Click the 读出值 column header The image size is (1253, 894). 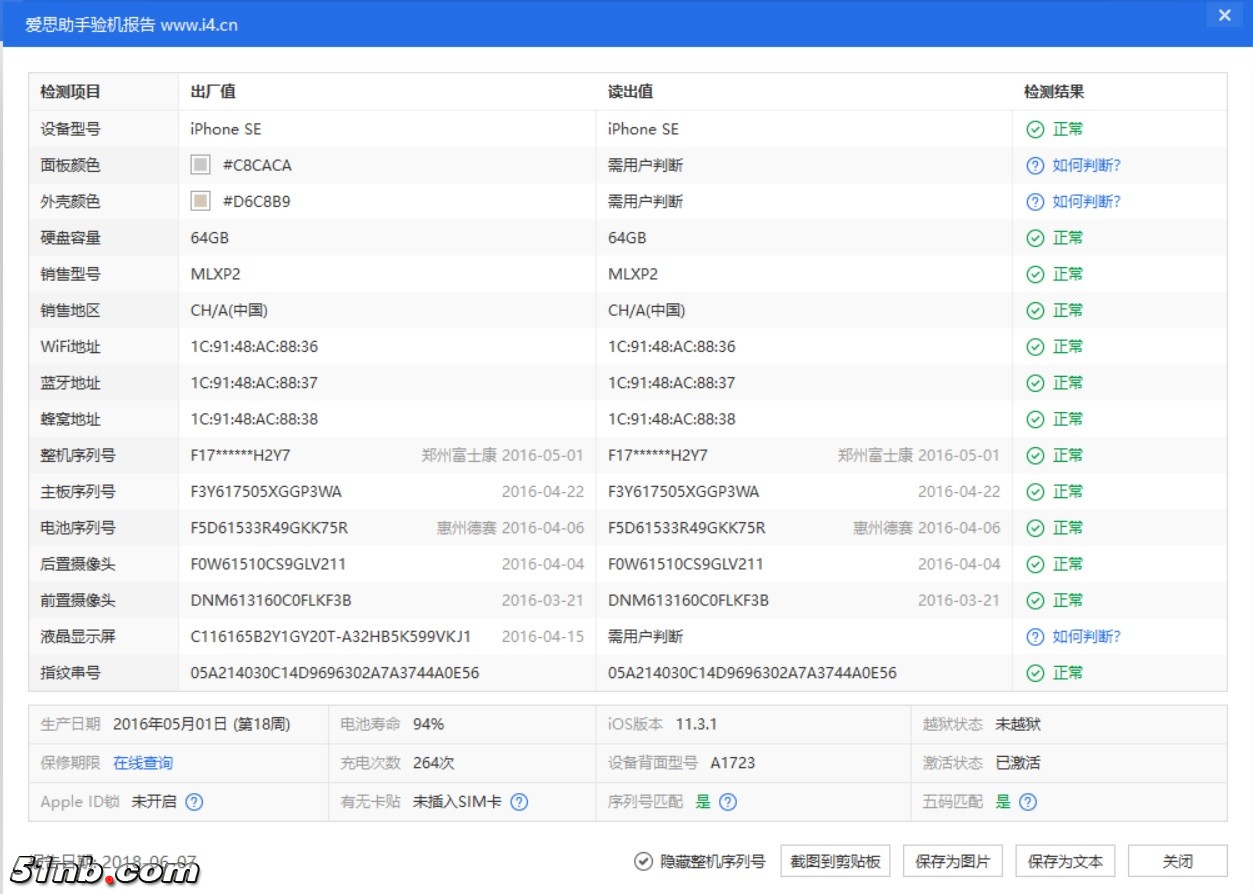click(630, 92)
